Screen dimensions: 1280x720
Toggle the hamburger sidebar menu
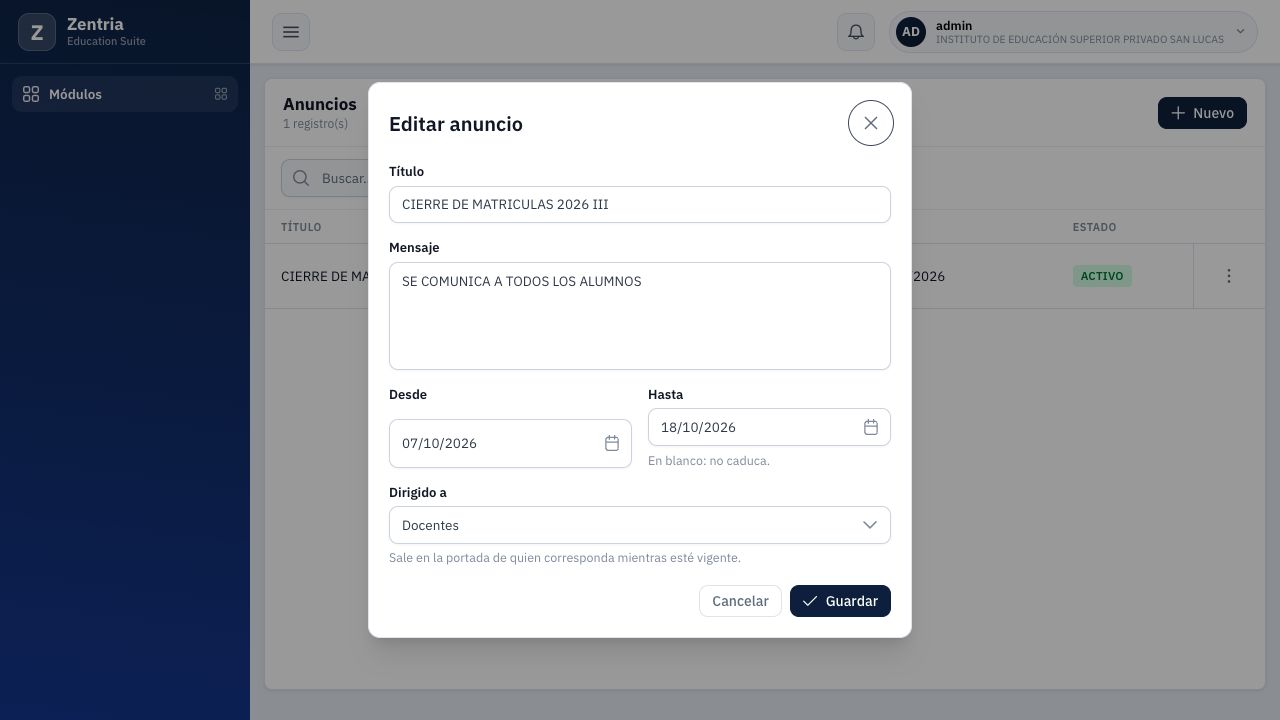[291, 32]
